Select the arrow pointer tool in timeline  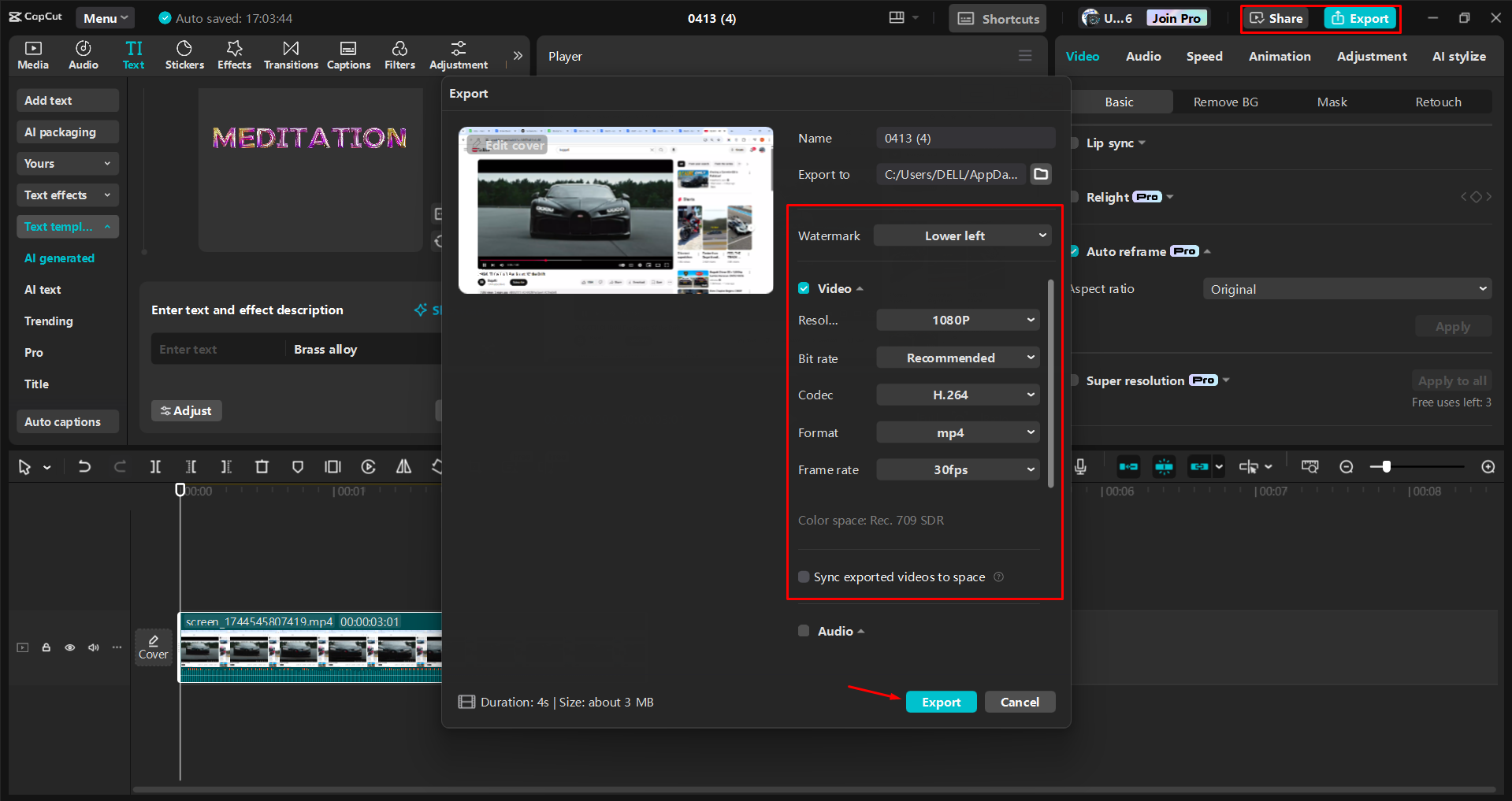pyautogui.click(x=24, y=467)
